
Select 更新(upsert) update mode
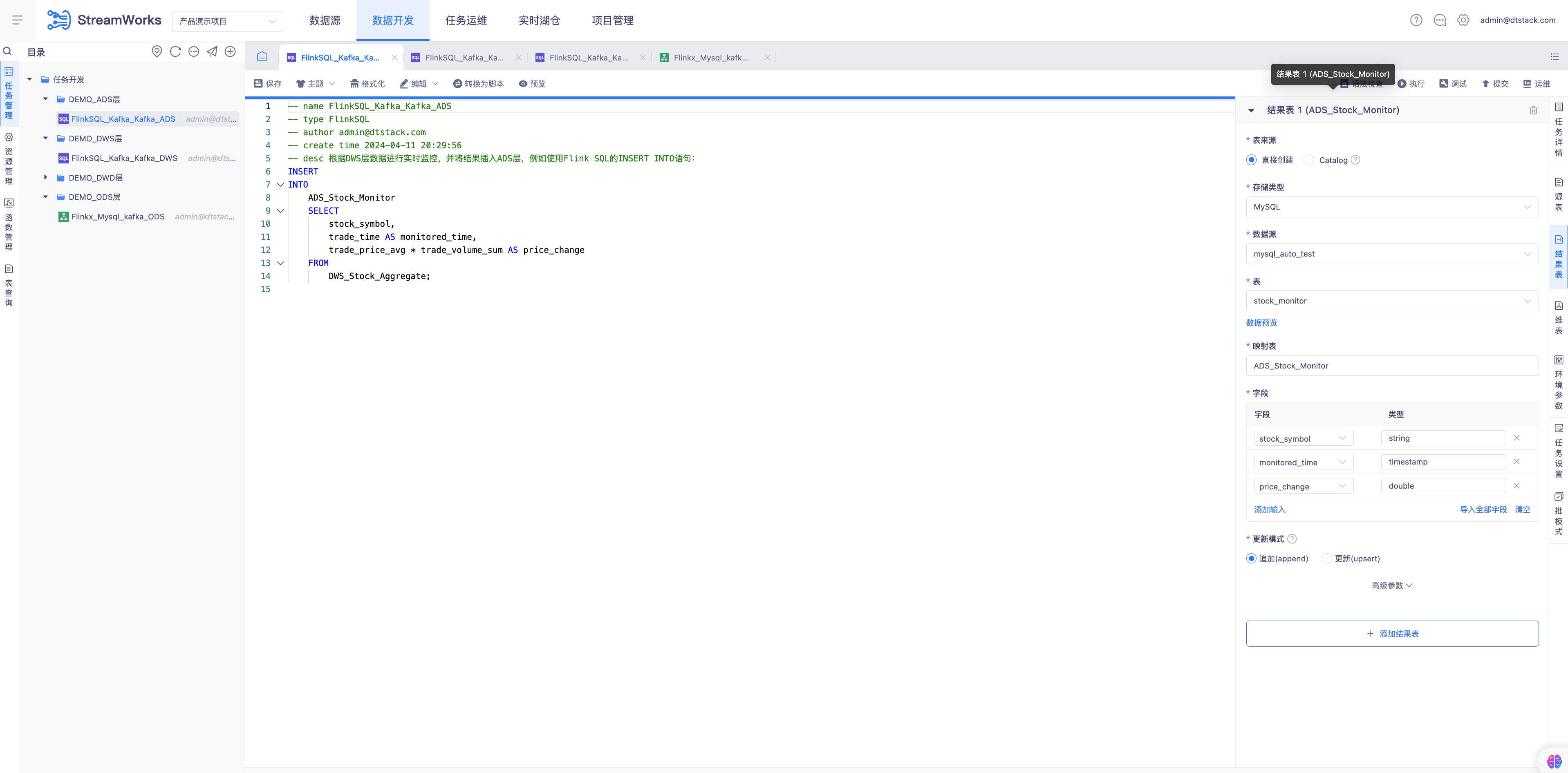(x=1327, y=559)
